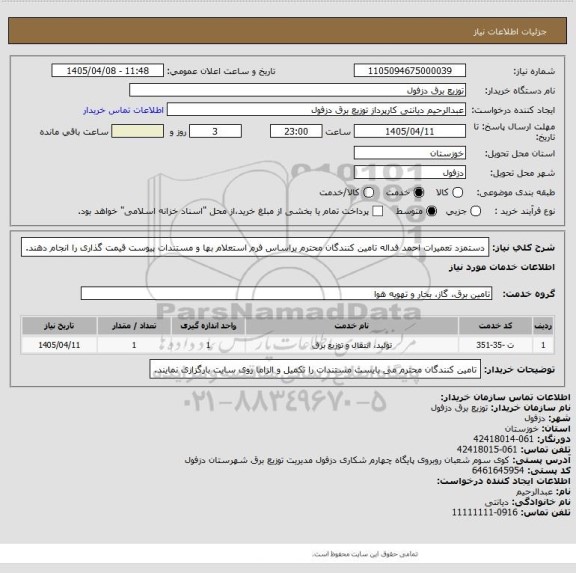Click the buyer name field توزیع برق دزفول
The image size is (576, 573).
(x=298, y=90)
